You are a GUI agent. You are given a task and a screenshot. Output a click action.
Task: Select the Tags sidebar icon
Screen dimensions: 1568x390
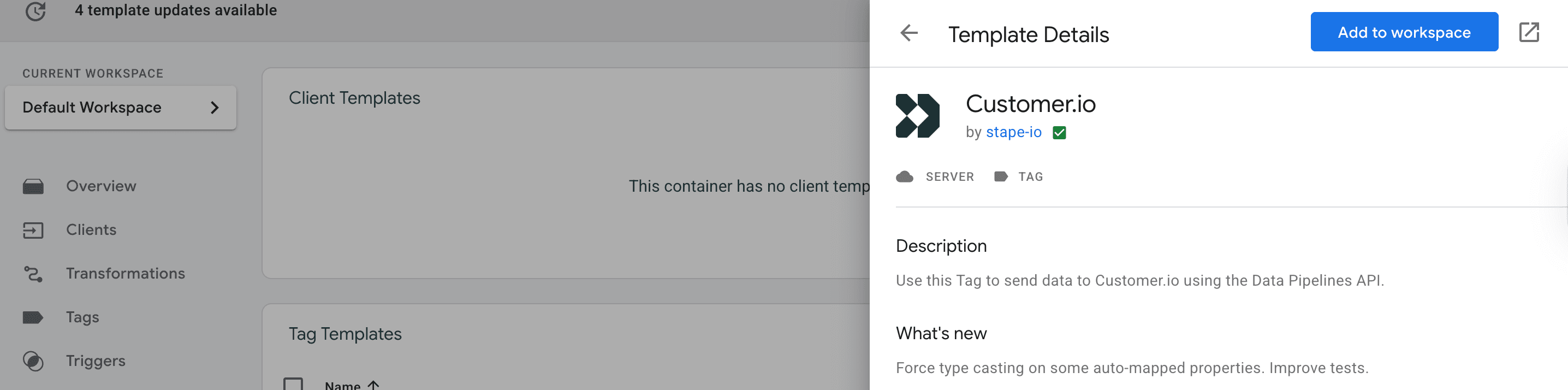click(33, 317)
